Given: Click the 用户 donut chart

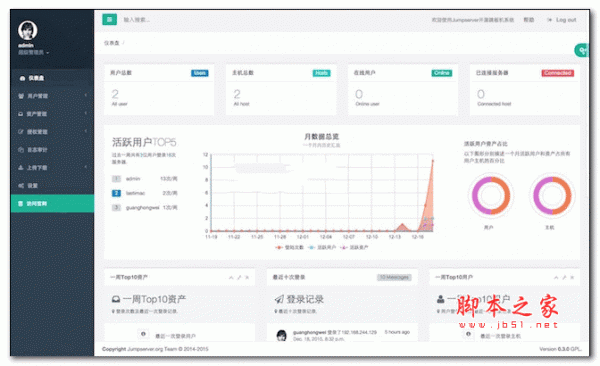Looking at the screenshot, I should click(x=491, y=196).
